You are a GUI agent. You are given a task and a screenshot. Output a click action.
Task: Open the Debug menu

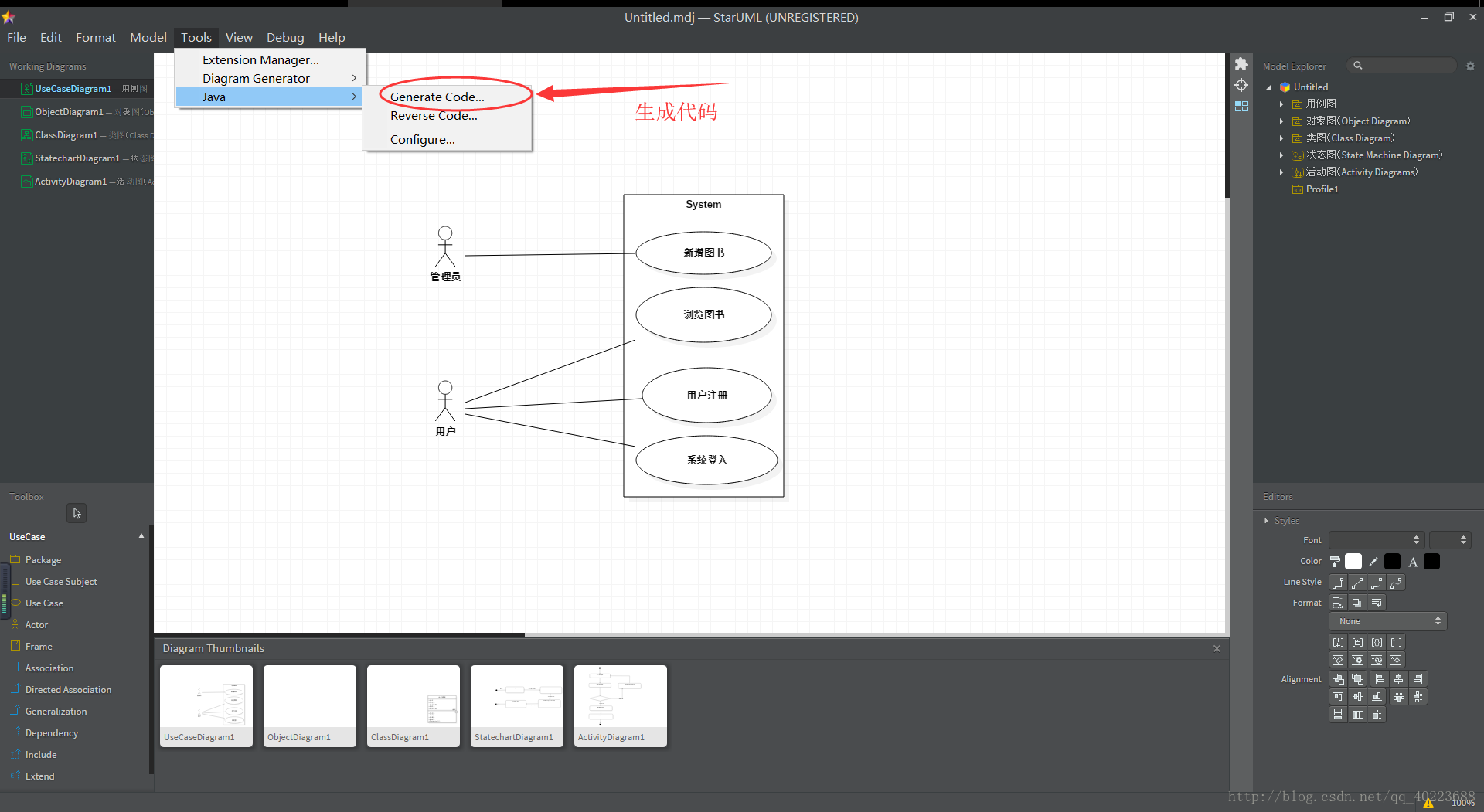285,37
